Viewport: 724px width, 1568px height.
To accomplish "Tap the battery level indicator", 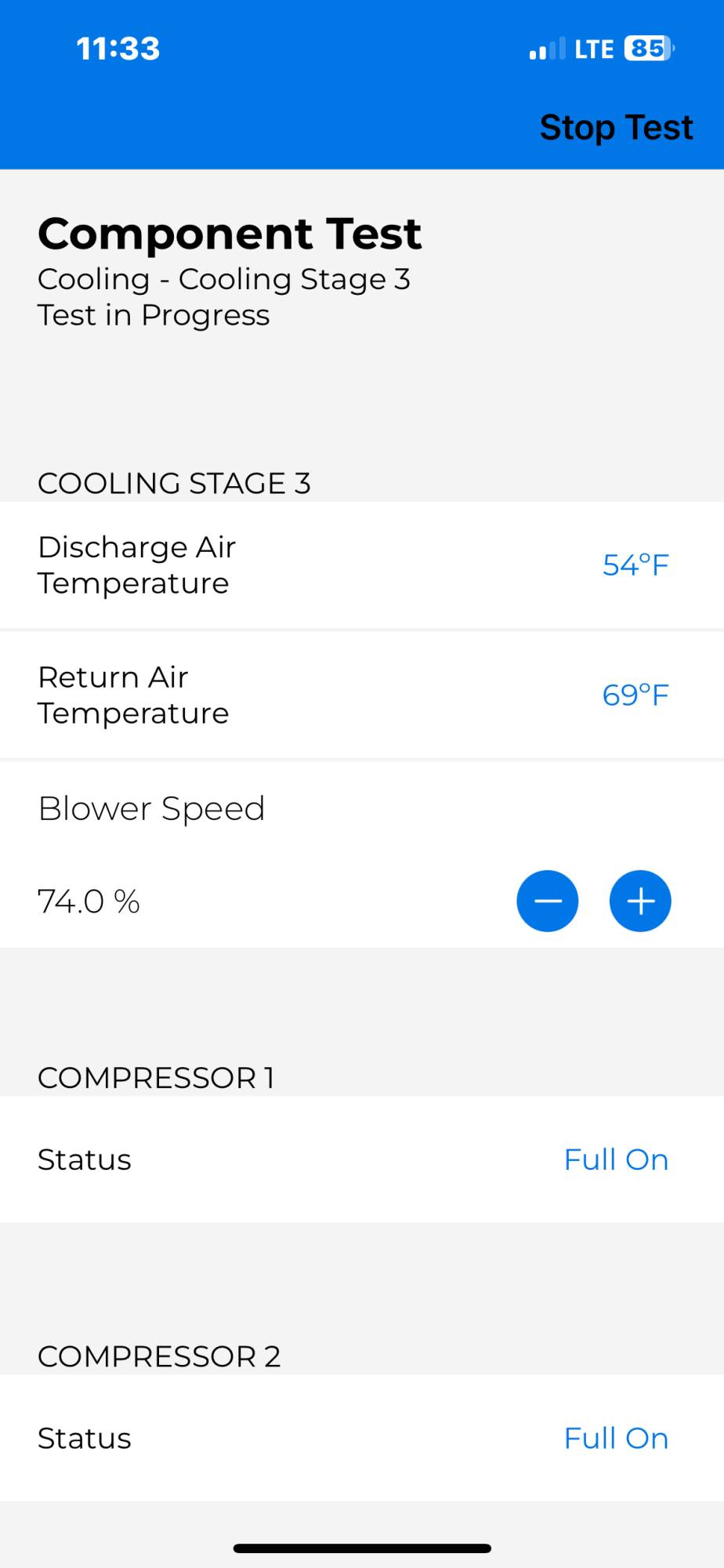I will [649, 49].
